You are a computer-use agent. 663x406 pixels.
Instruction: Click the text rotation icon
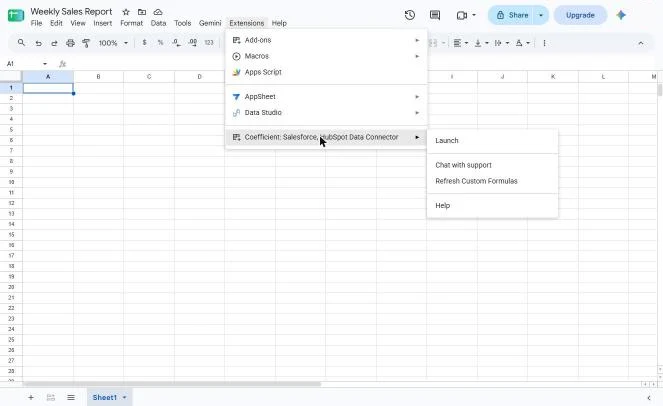(519, 43)
